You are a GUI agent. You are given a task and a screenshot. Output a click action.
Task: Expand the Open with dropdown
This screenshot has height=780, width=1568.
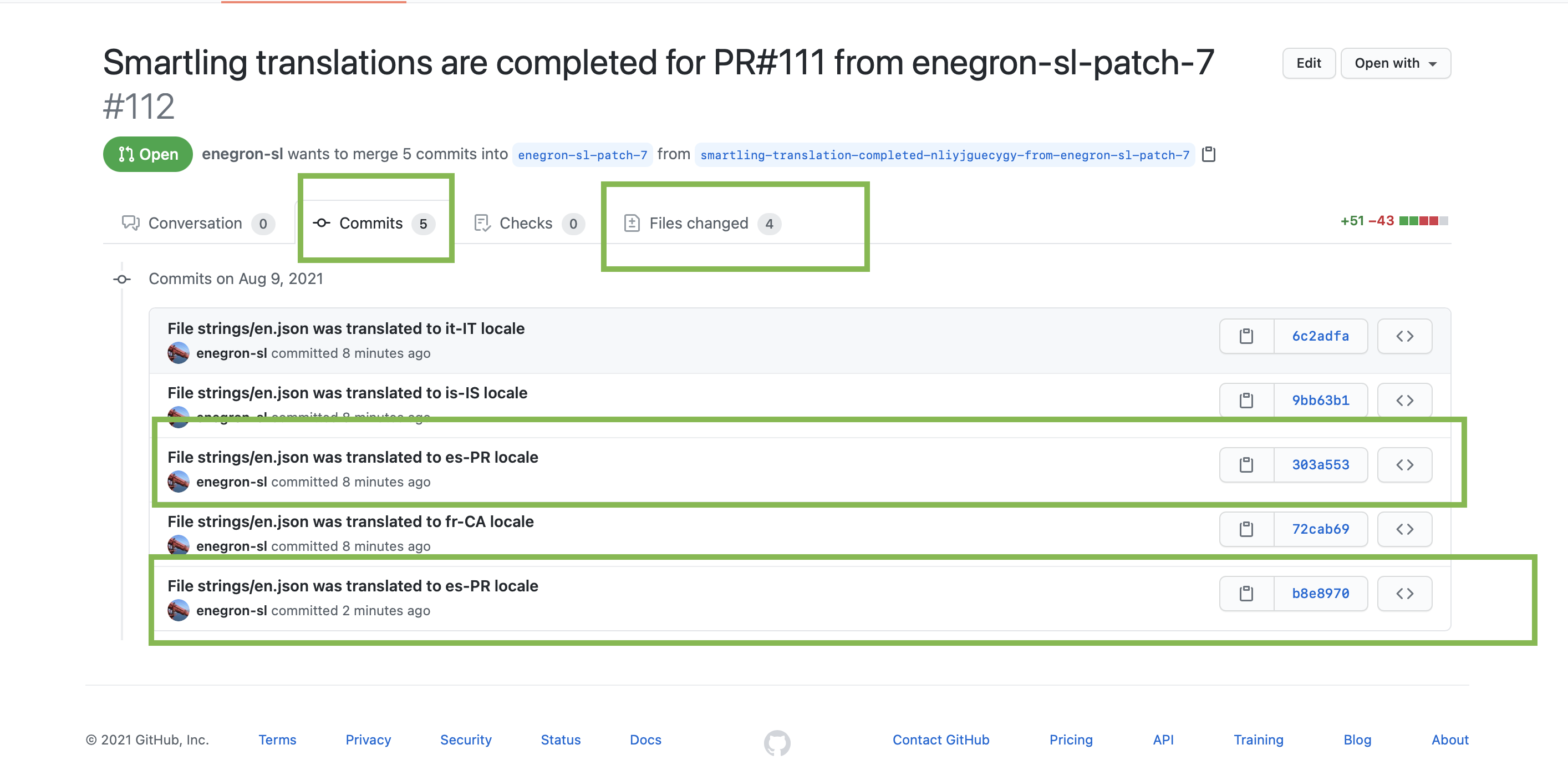point(1395,63)
